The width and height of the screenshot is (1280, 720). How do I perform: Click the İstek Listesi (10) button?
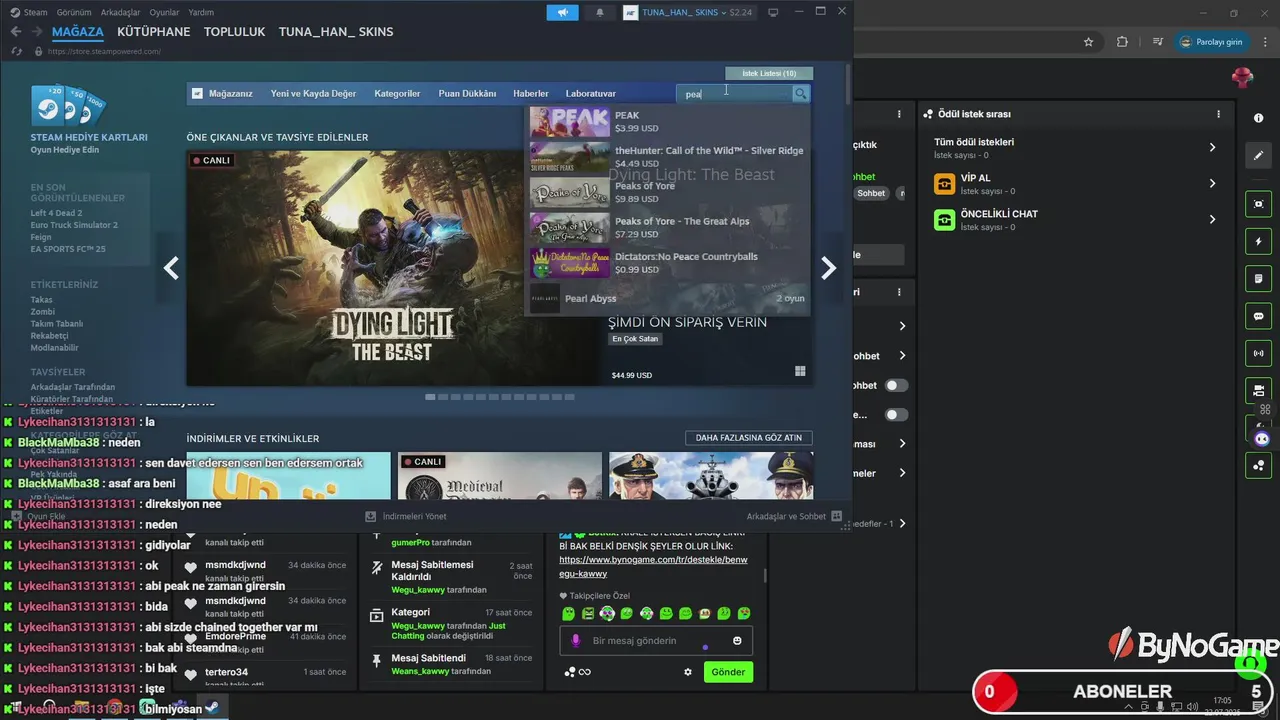click(769, 73)
